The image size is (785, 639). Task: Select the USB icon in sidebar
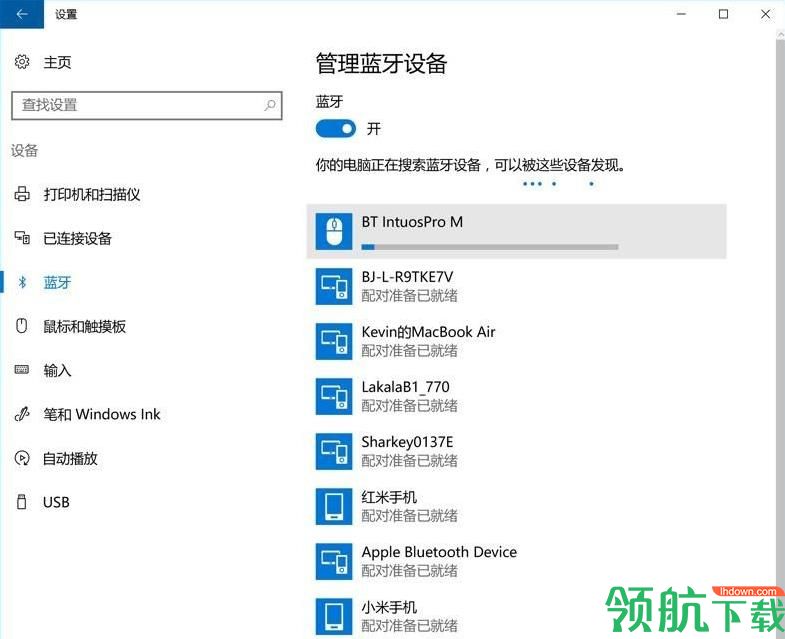22,502
